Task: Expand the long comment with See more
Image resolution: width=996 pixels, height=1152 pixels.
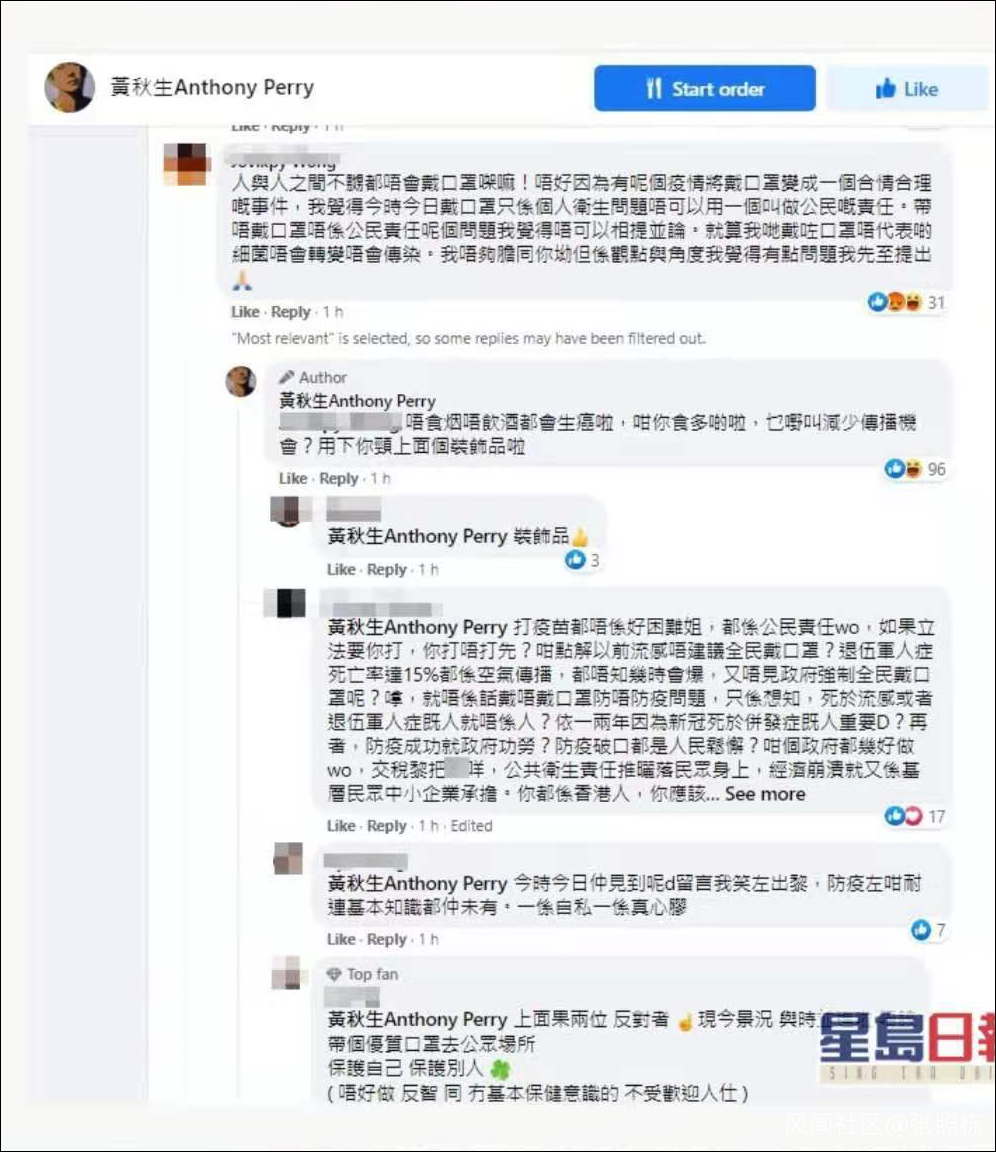Action: click(765, 794)
